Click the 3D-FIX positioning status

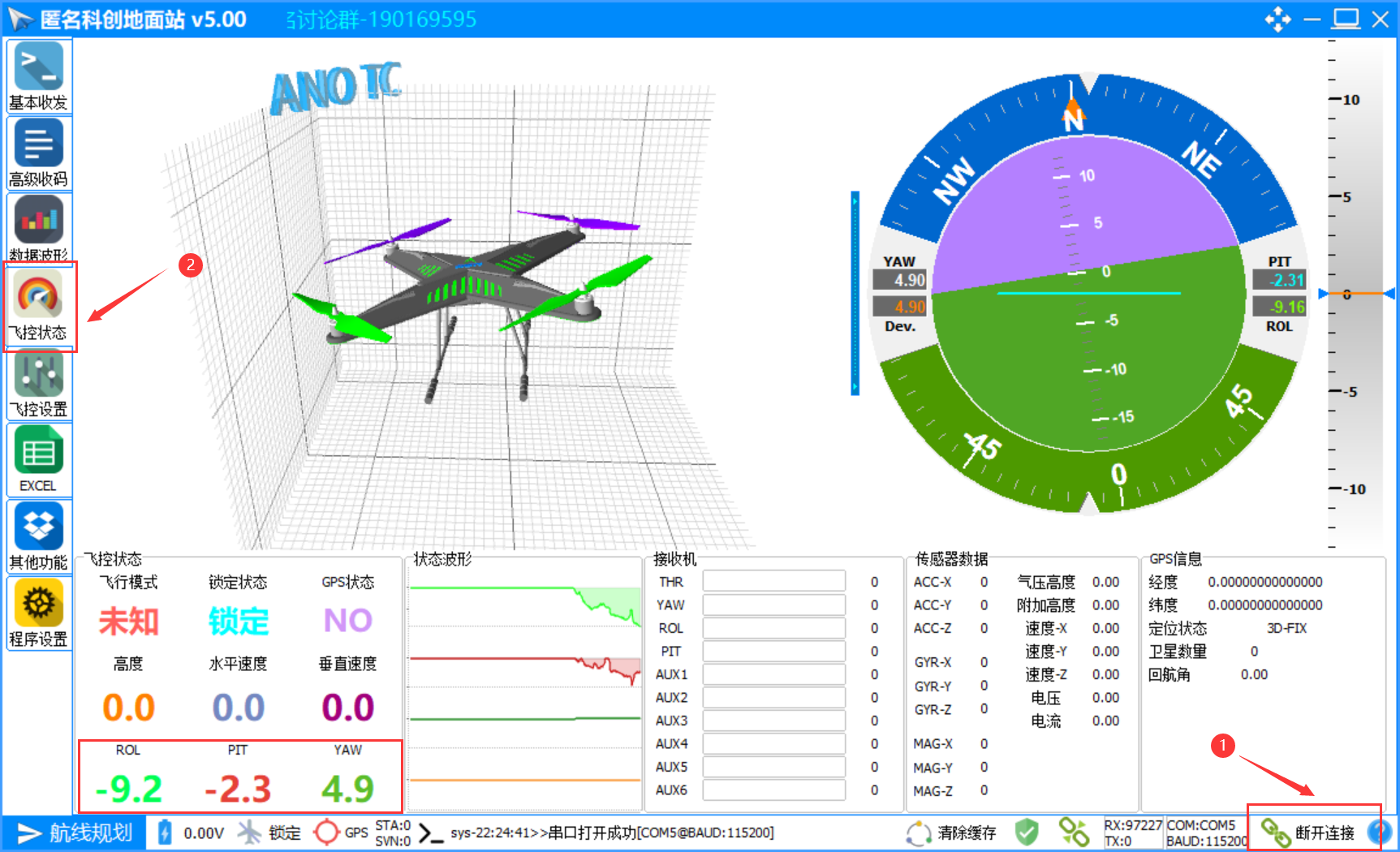coord(1286,628)
